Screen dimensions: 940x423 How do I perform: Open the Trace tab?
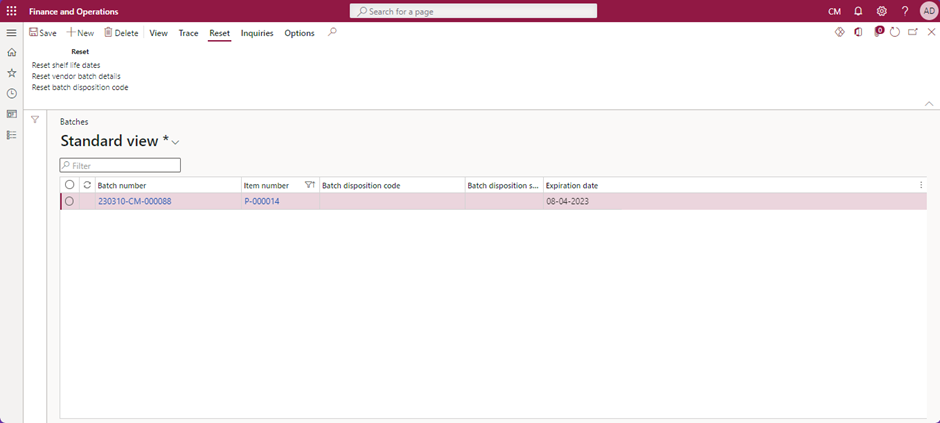tap(188, 33)
